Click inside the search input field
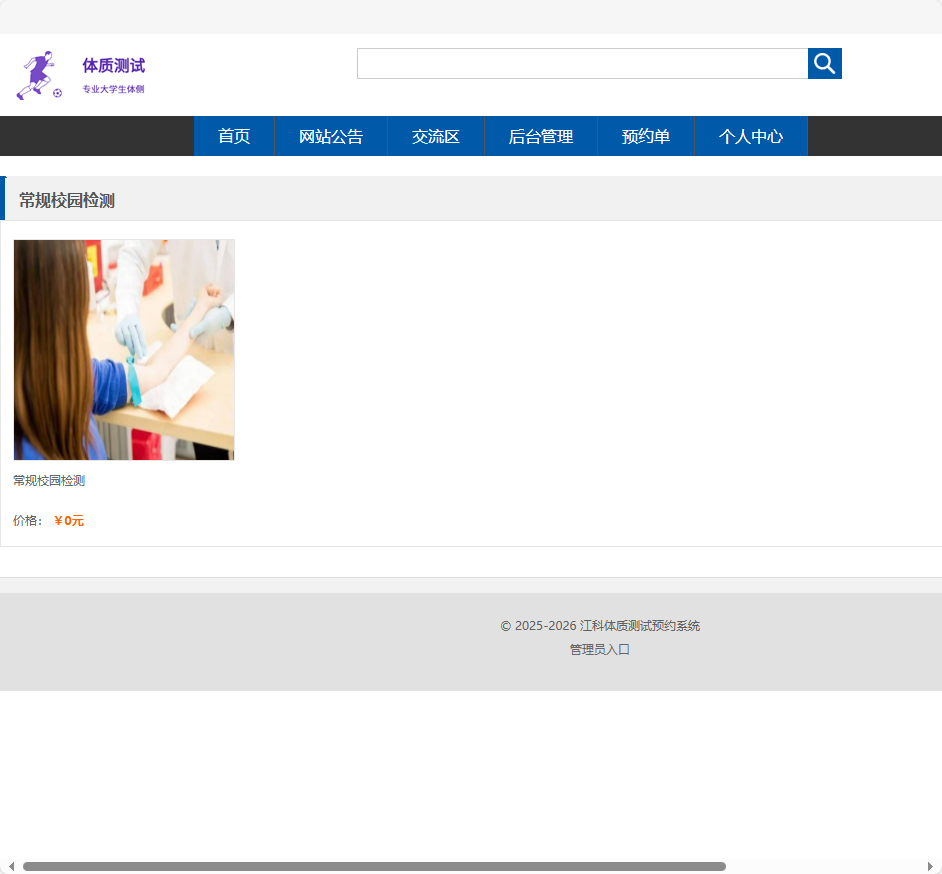 coord(580,63)
